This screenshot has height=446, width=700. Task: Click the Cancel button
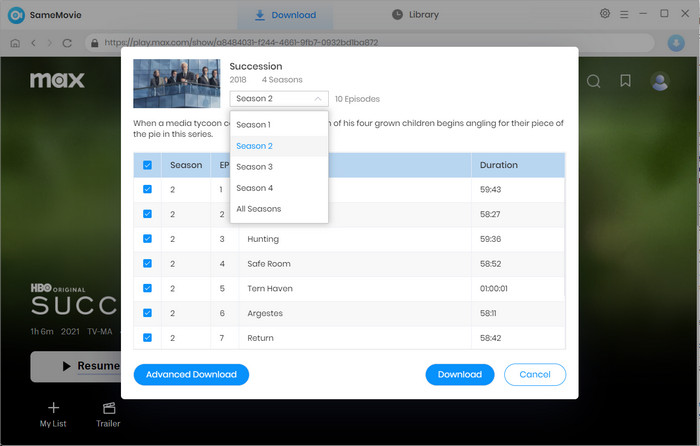pos(535,375)
